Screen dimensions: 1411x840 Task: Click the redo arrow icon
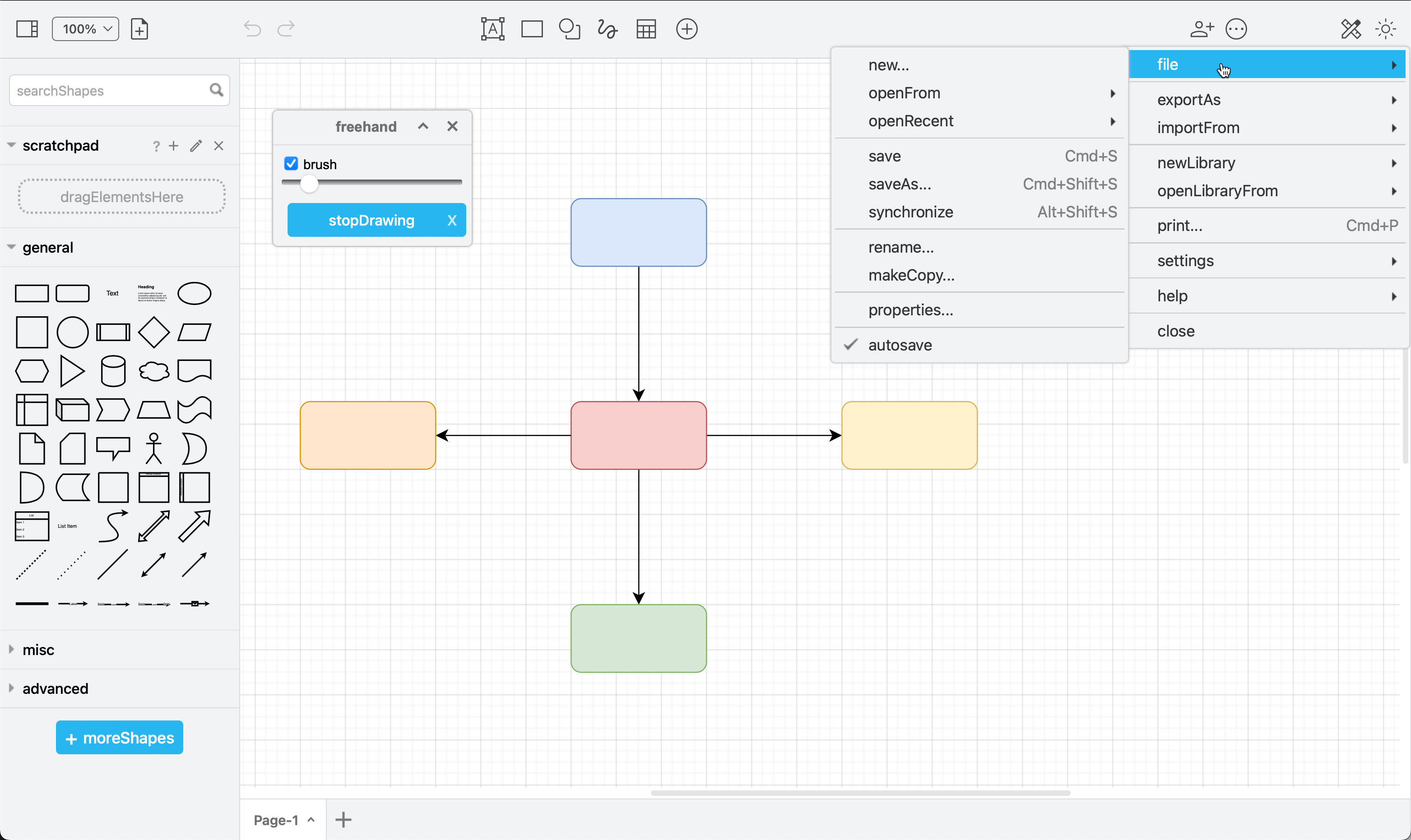click(x=286, y=29)
